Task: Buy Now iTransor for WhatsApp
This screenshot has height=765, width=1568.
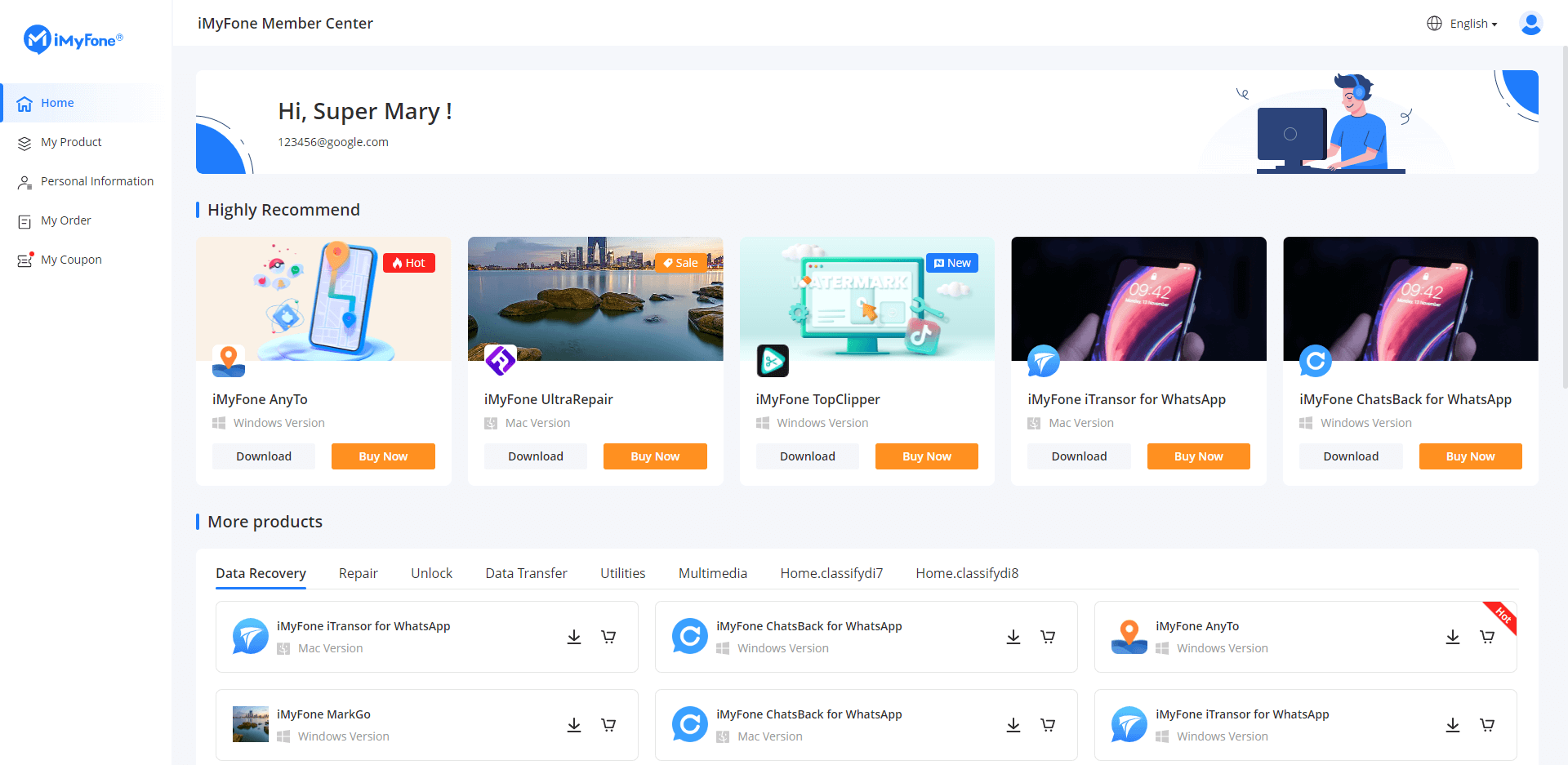Action: point(1199,456)
